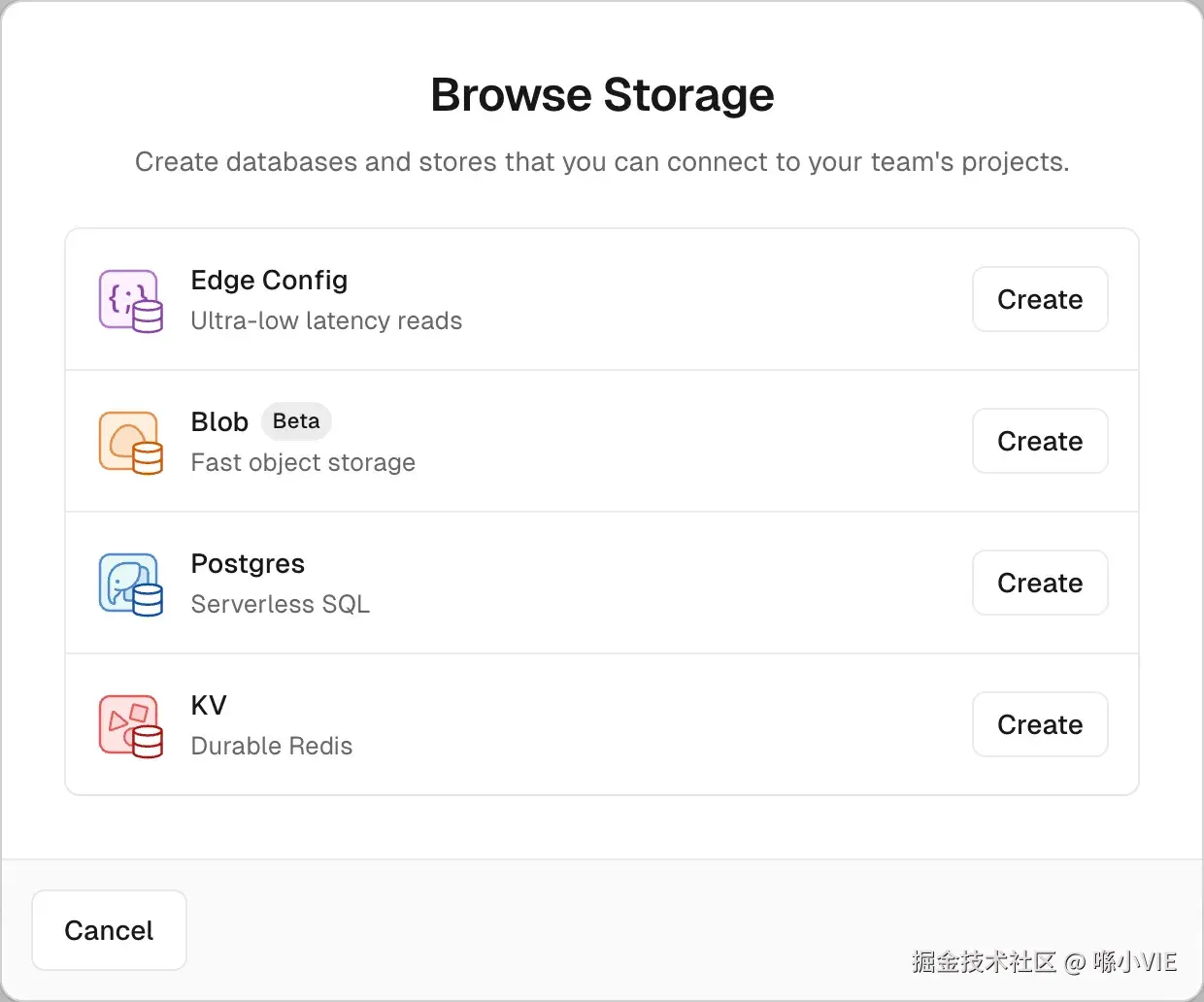Cancel the Browse Storage dialog

tap(109, 930)
